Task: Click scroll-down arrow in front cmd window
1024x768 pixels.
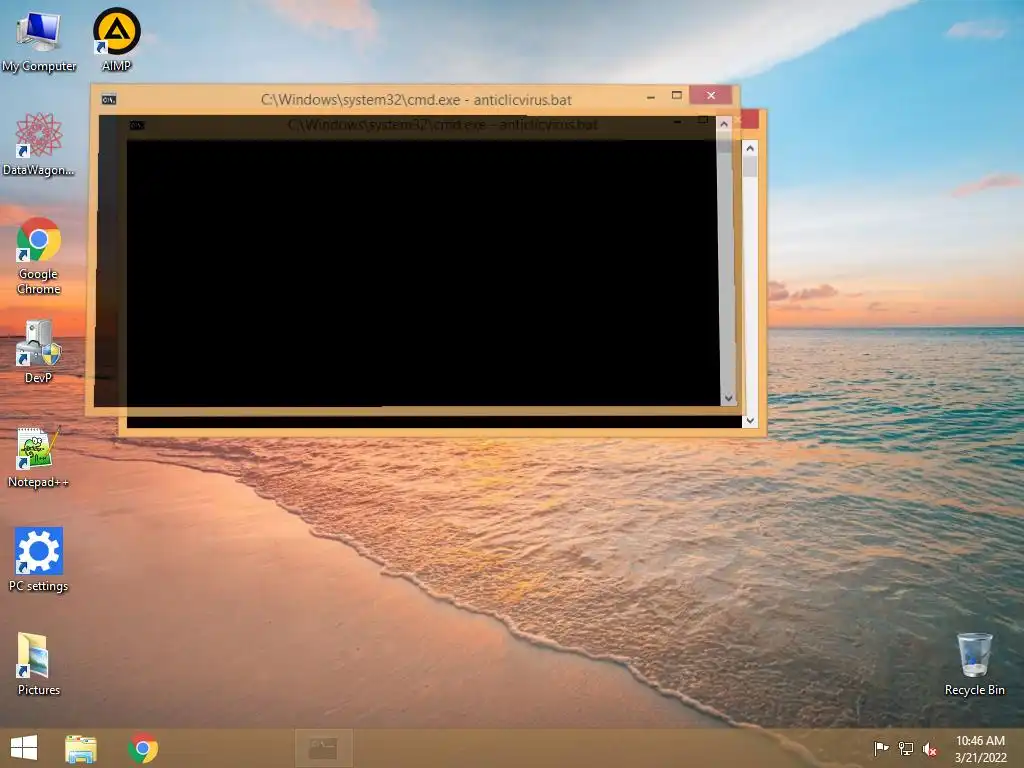Action: (x=728, y=398)
